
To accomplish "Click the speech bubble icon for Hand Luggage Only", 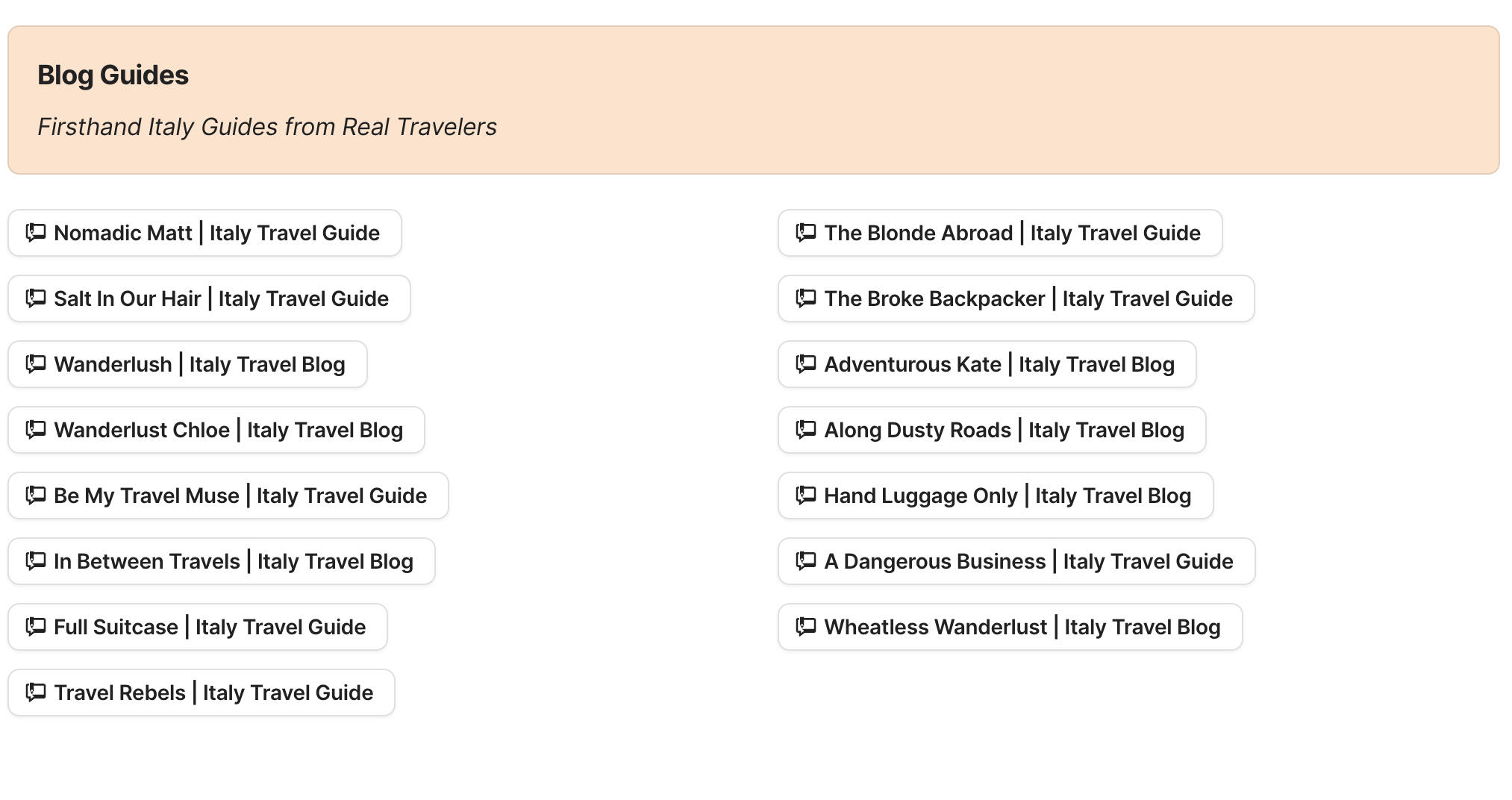I will [x=807, y=496].
